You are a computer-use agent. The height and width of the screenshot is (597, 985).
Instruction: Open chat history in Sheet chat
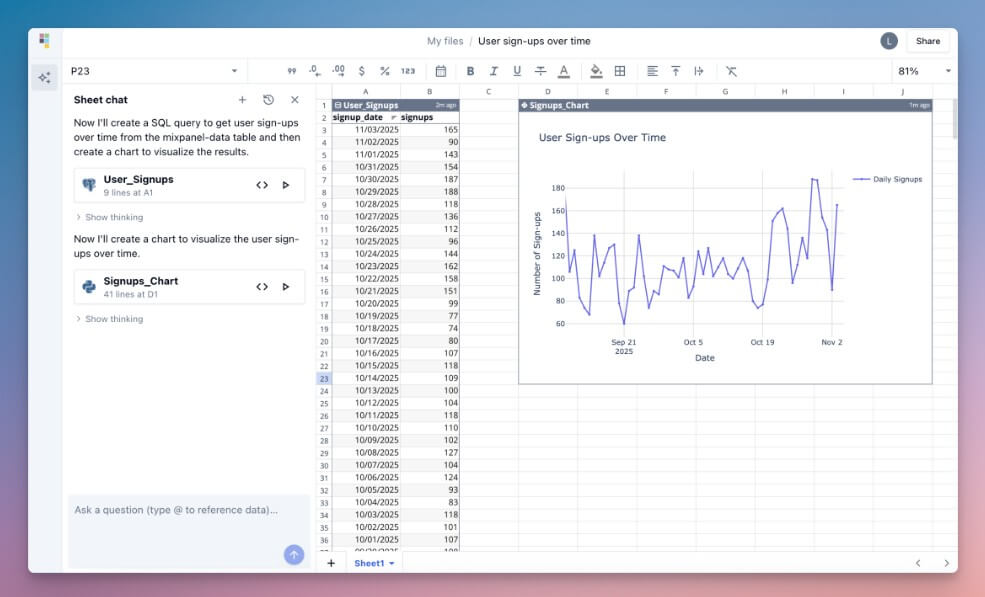(x=266, y=100)
